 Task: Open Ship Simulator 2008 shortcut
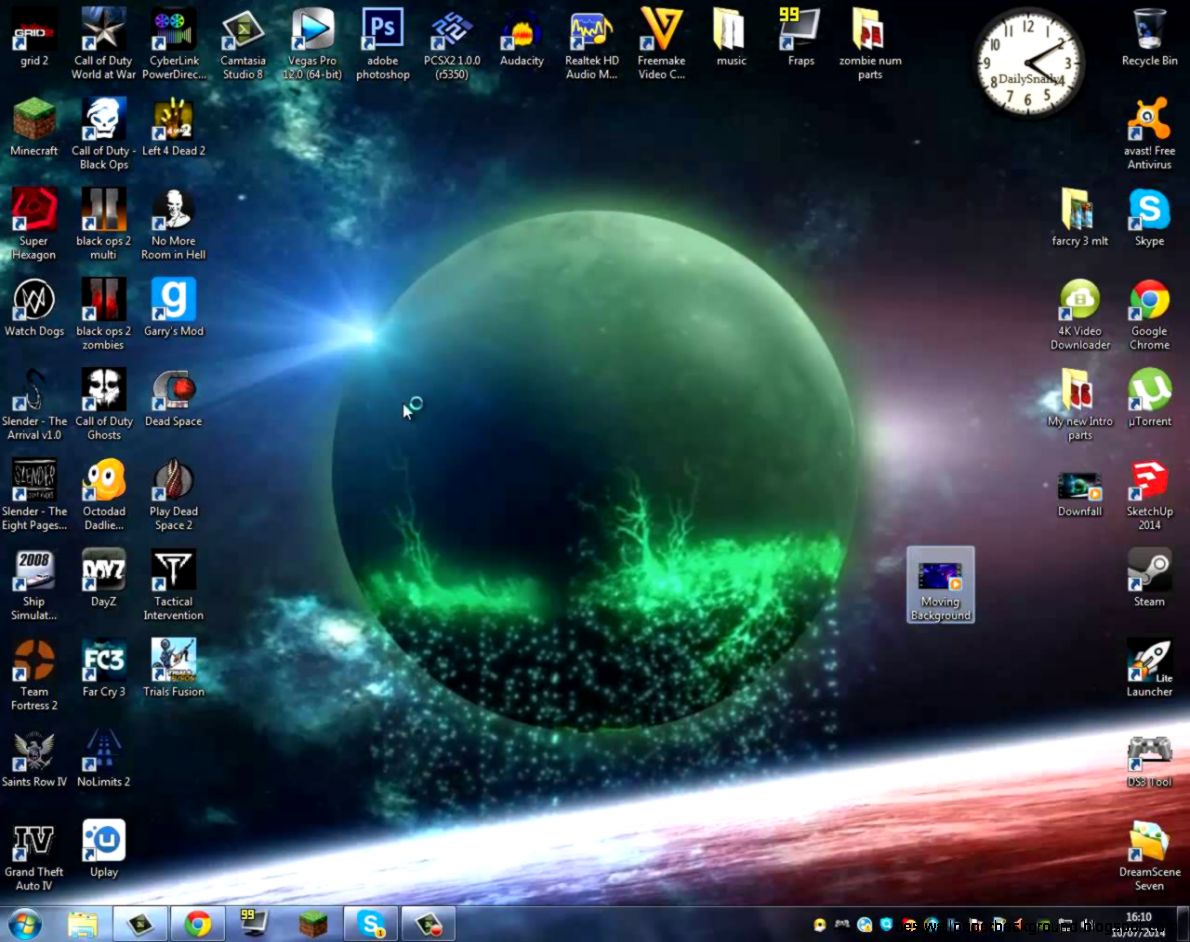(33, 584)
